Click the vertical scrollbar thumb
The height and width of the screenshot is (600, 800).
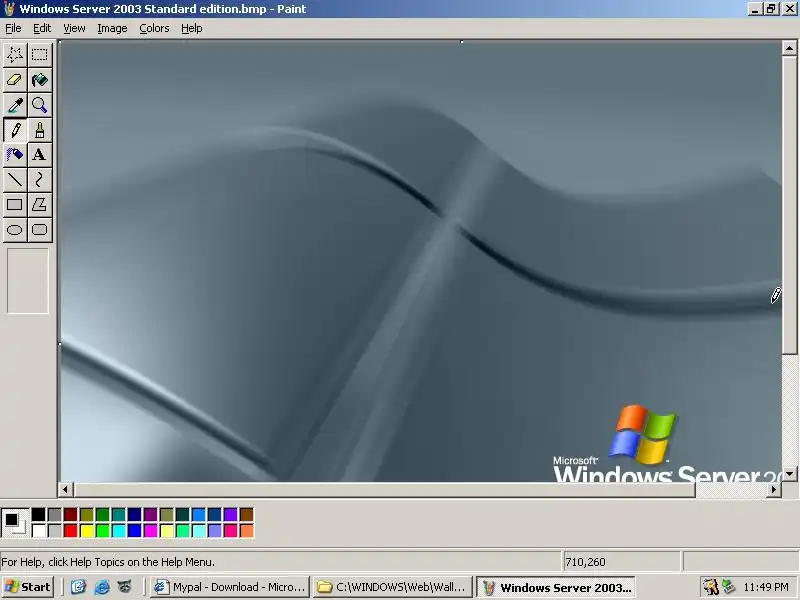(789, 204)
